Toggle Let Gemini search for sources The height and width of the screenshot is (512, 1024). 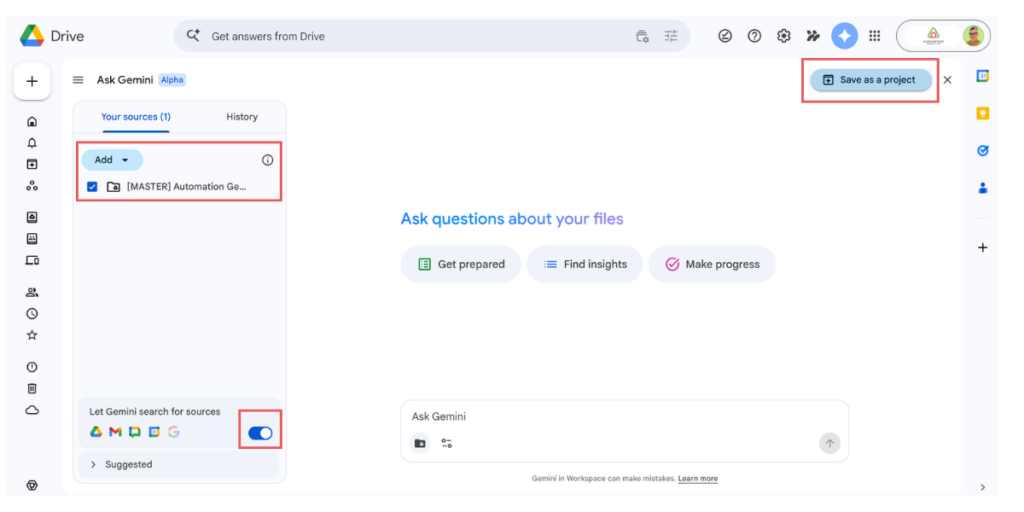(x=261, y=433)
